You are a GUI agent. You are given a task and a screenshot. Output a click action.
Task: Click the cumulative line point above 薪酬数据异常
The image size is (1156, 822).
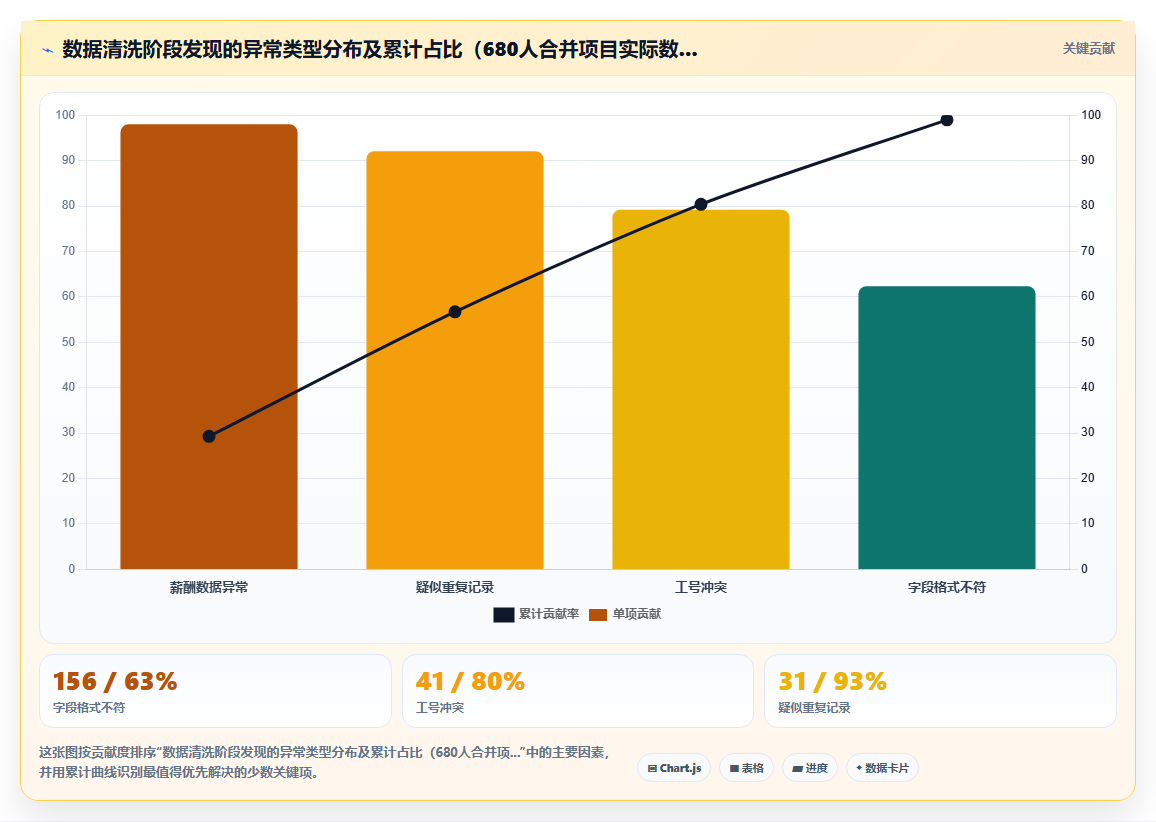[x=209, y=436]
